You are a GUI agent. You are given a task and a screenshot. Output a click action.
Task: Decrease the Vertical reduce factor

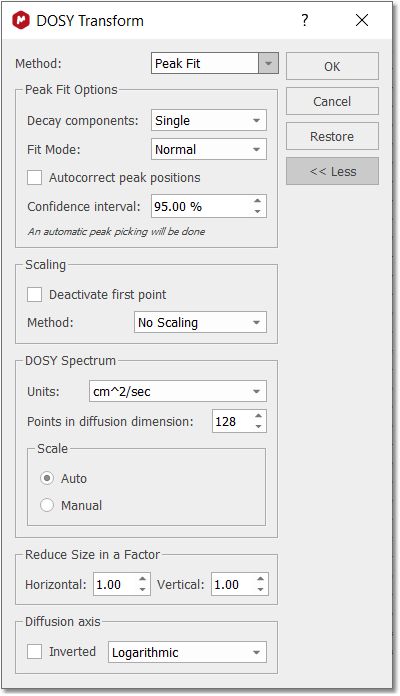[260, 589]
